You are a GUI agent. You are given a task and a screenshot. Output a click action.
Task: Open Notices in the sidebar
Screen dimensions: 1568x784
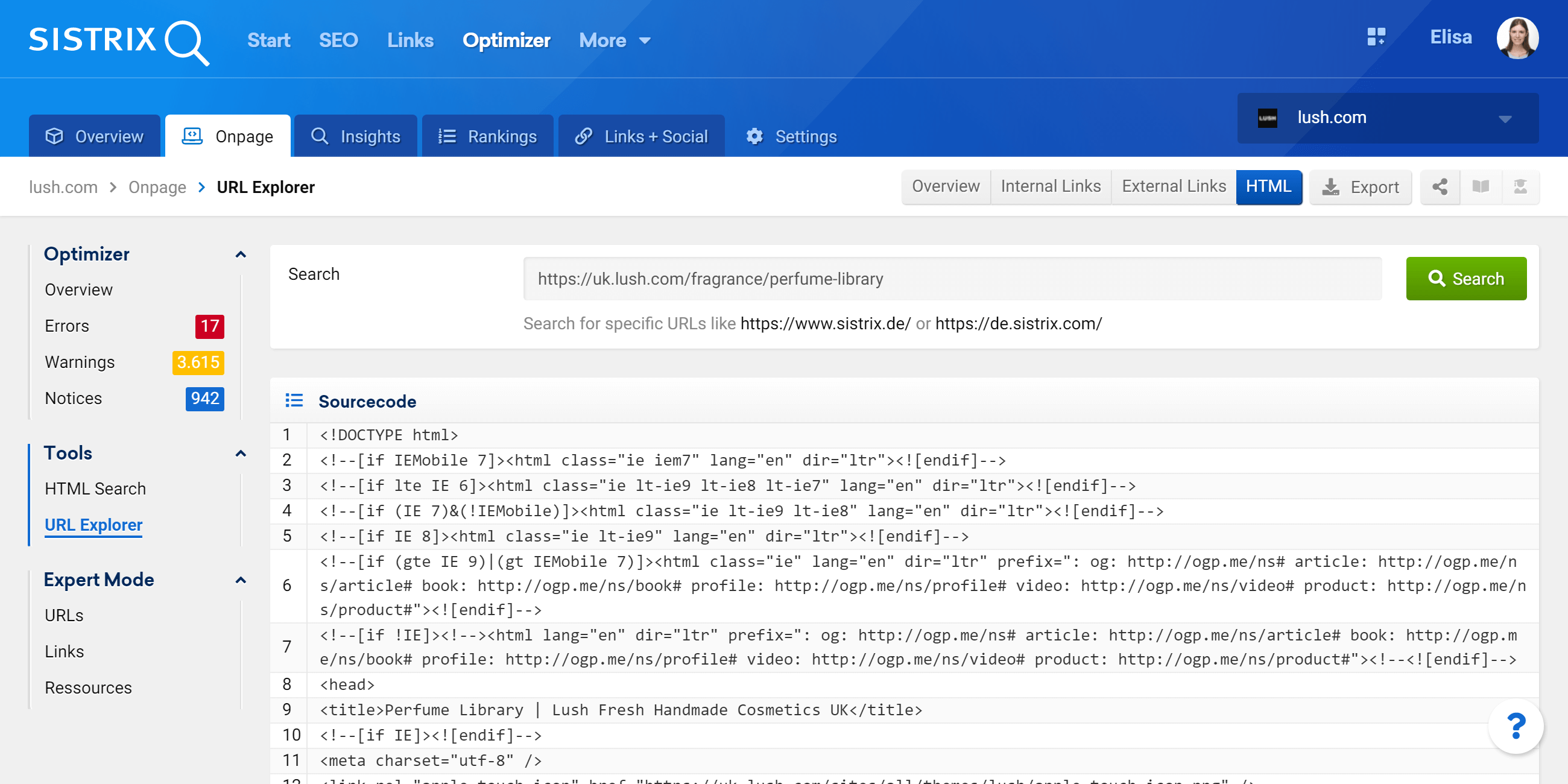coord(73,398)
